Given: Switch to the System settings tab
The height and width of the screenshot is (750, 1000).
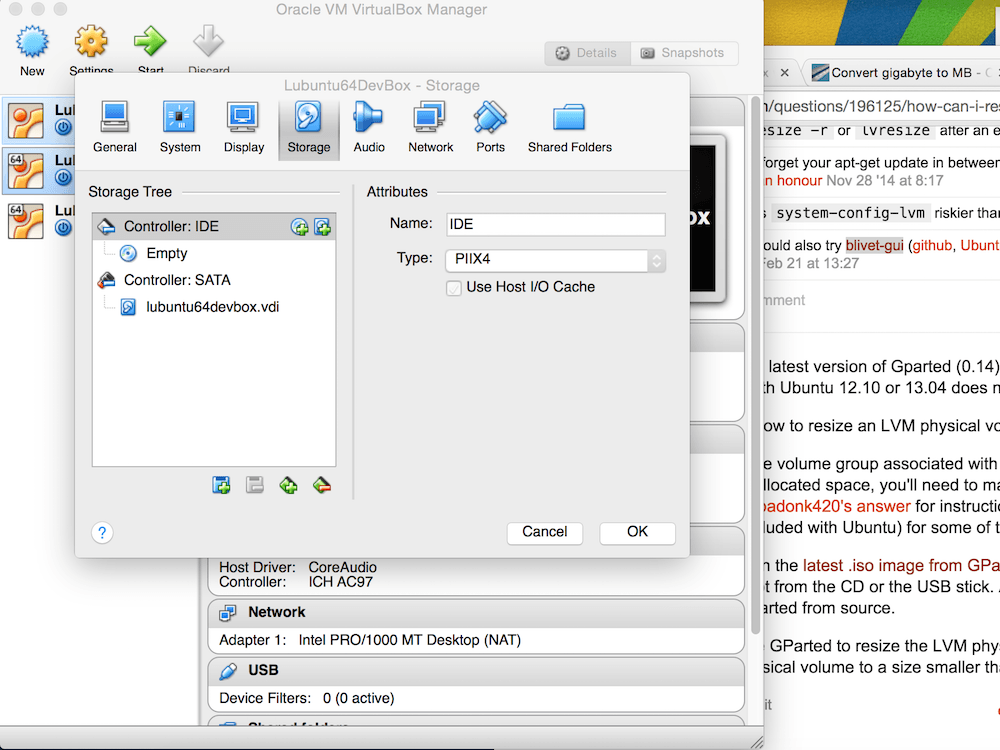Looking at the screenshot, I should 180,128.
